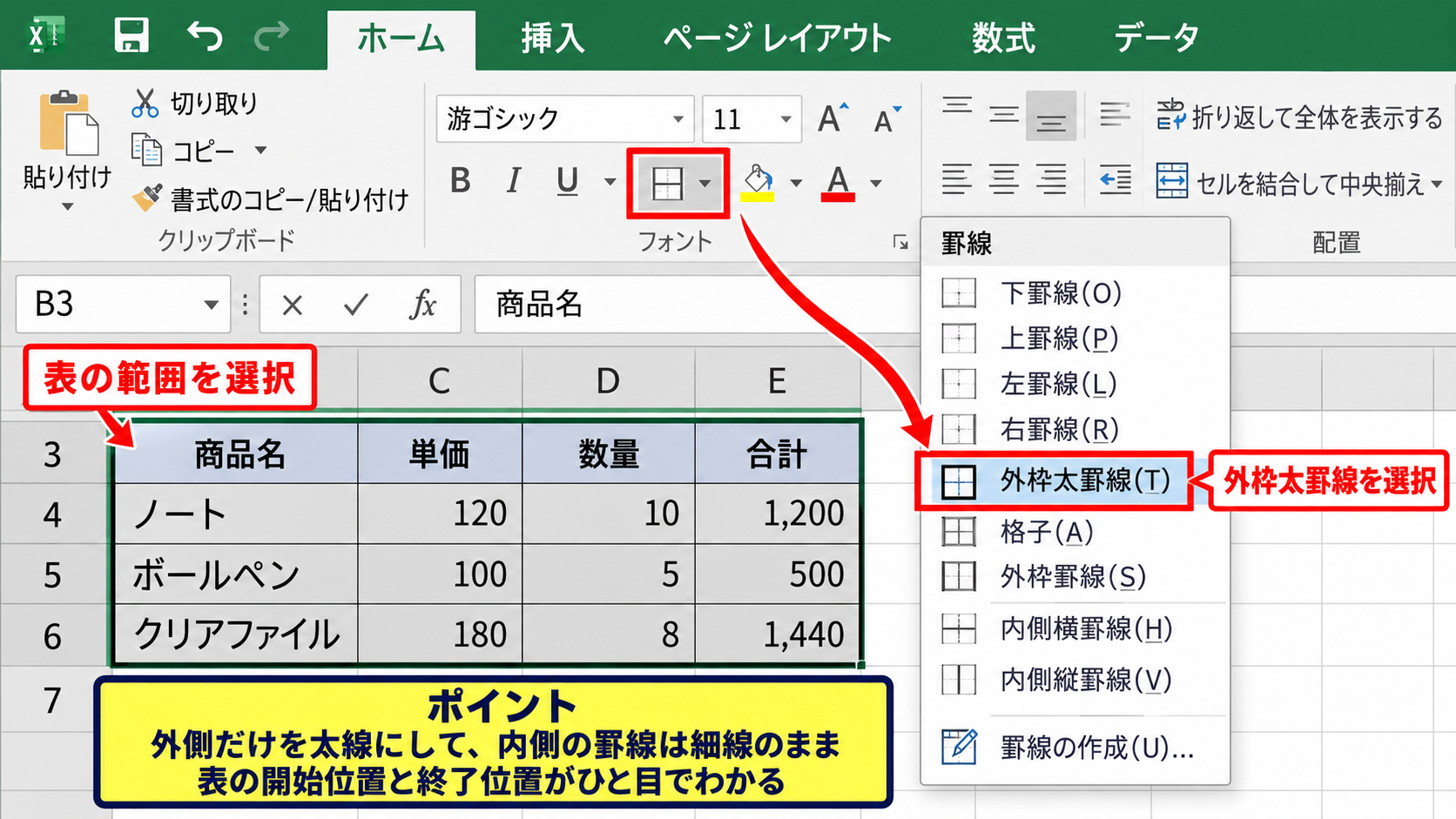Image resolution: width=1456 pixels, height=819 pixels.
Task: Choose 下罫線(O) in the borders menu
Action: click(x=1075, y=293)
